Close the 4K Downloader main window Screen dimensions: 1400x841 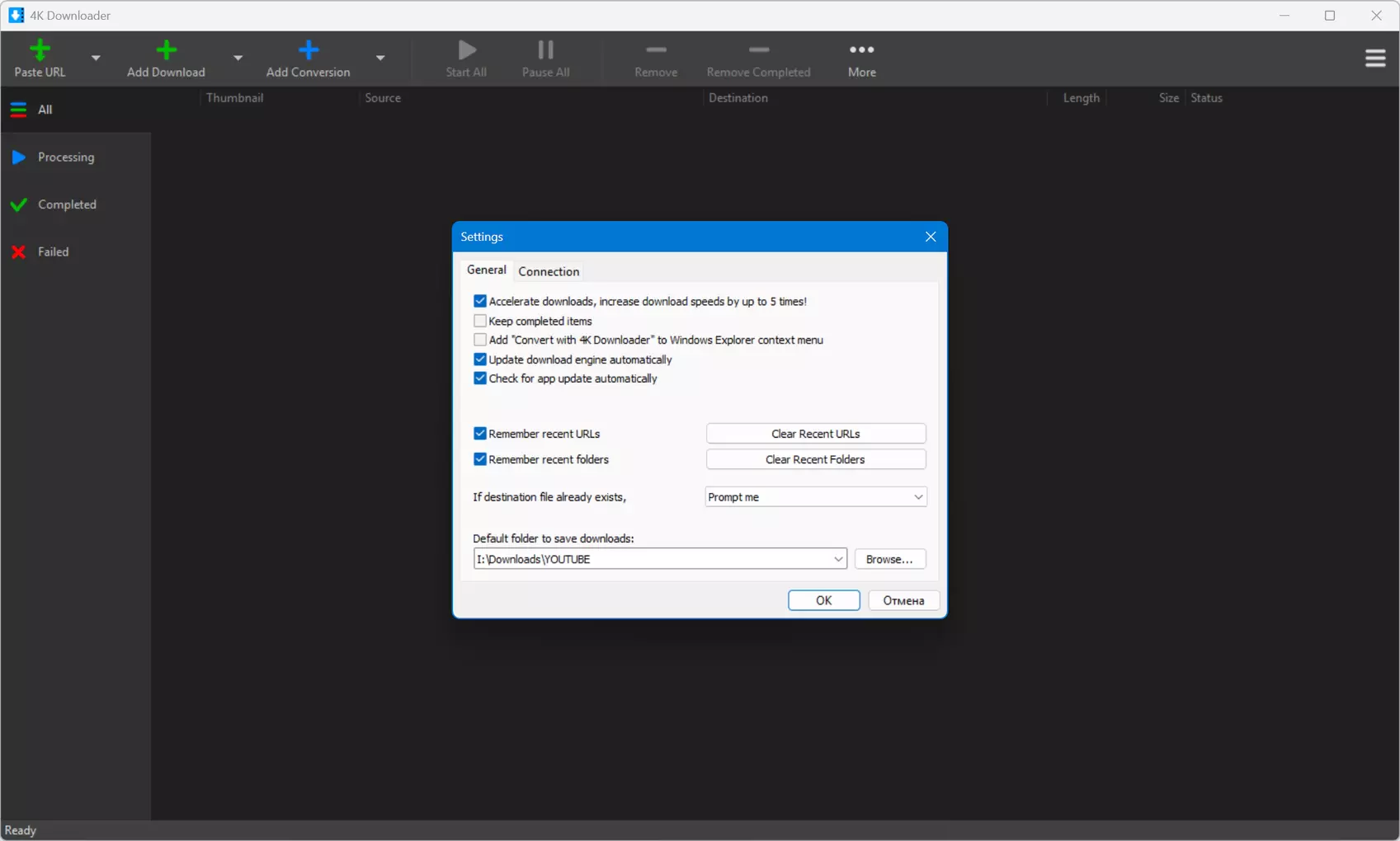pos(1376,16)
